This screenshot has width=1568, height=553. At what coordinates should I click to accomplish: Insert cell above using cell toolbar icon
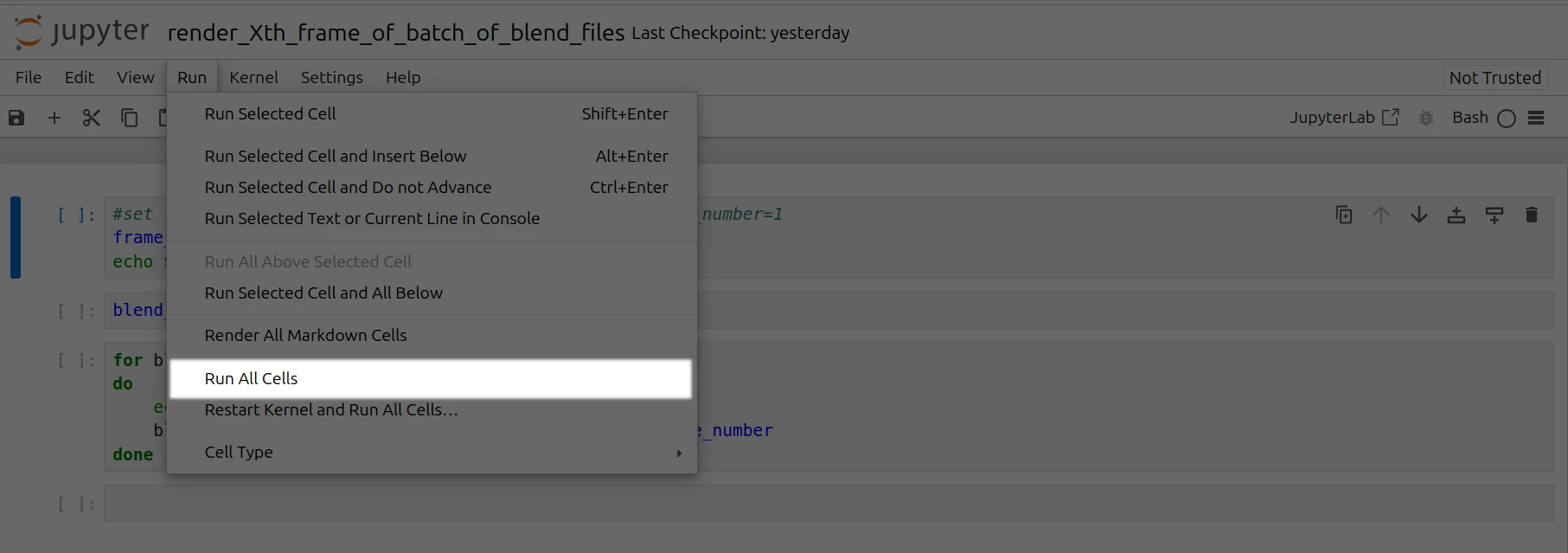pos(1456,215)
